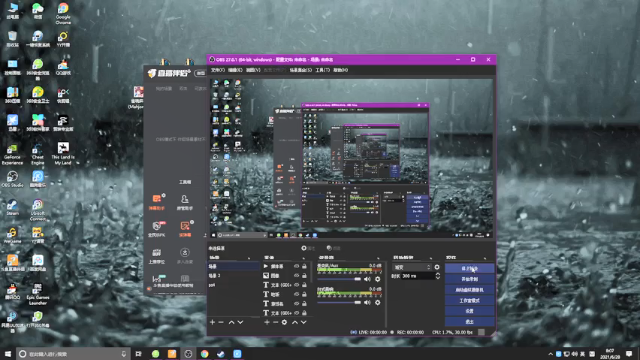Open source properties gear in Sources toolbar

284,322
